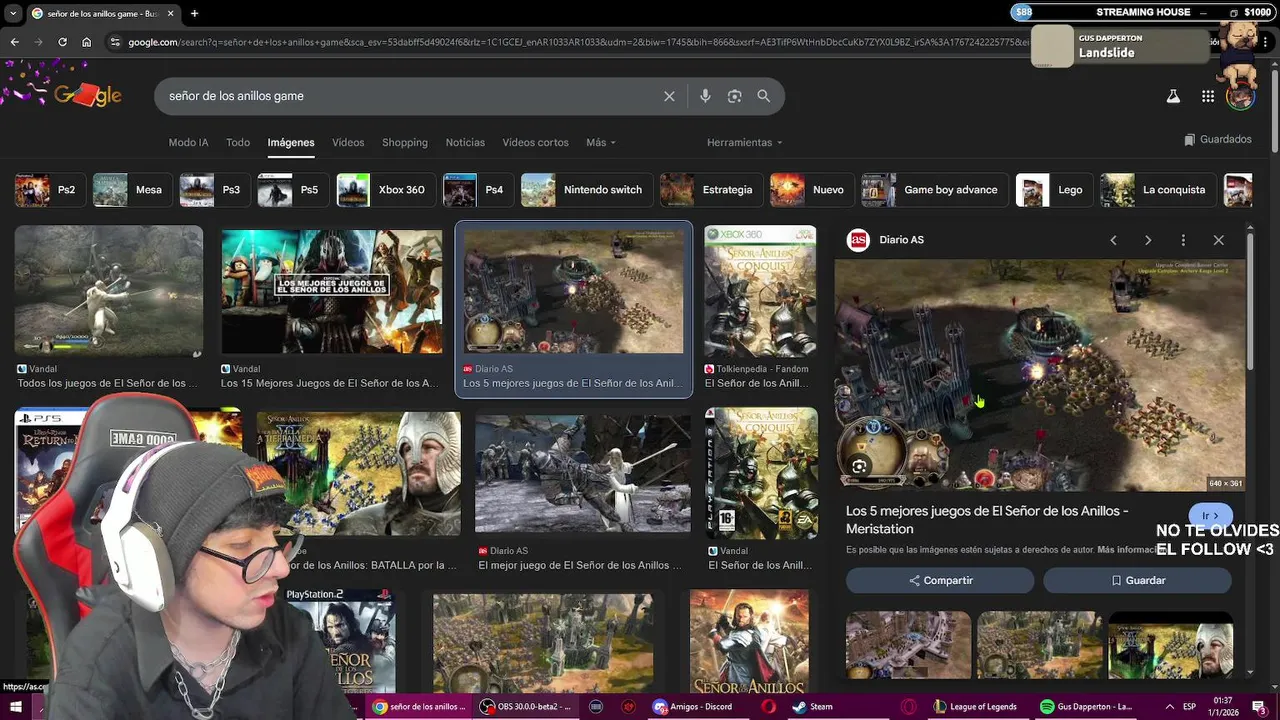The image size is (1280, 720).
Task: Open the Google apps grid
Action: [x=1208, y=96]
